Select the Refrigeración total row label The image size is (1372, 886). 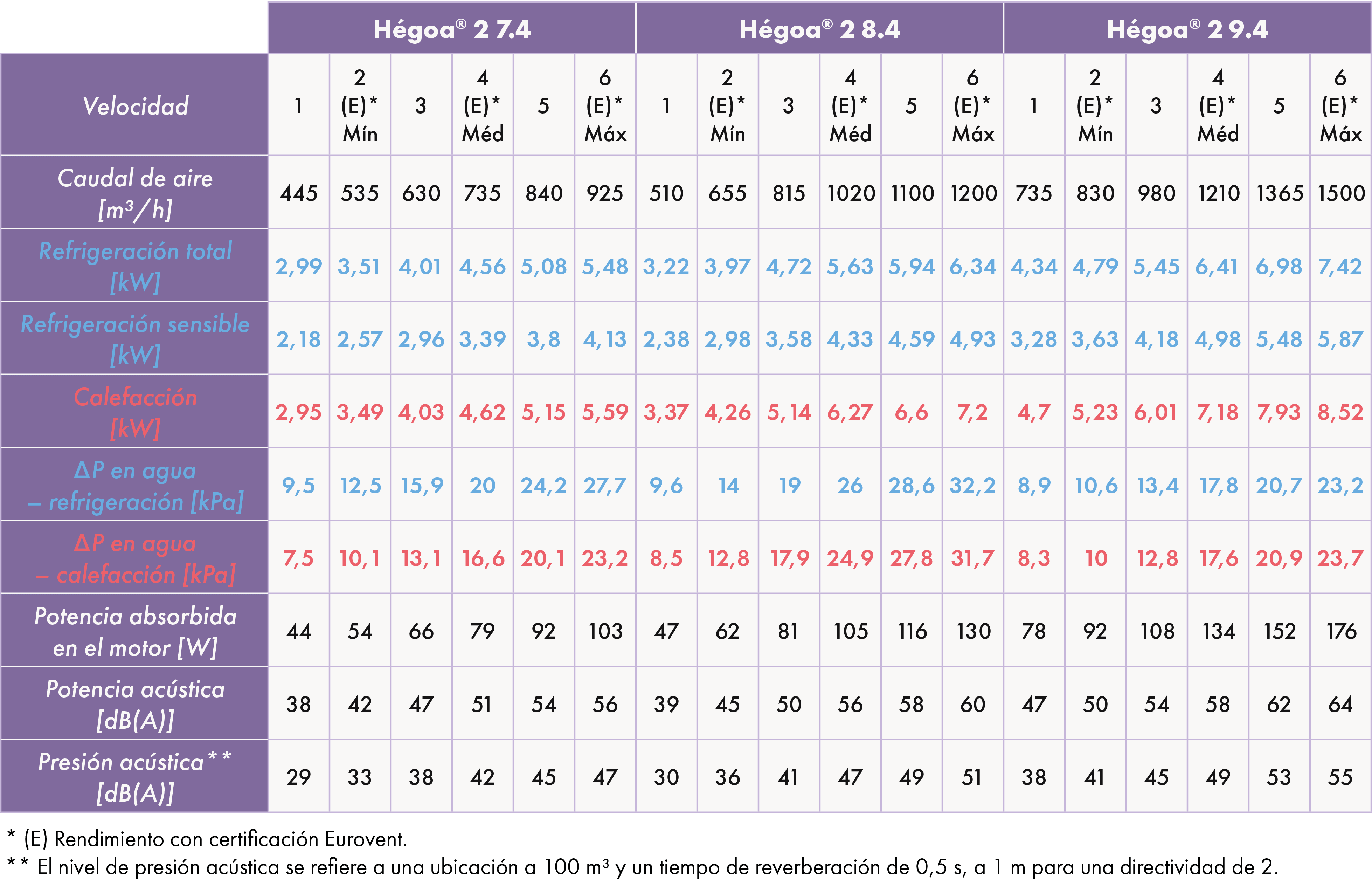135,266
